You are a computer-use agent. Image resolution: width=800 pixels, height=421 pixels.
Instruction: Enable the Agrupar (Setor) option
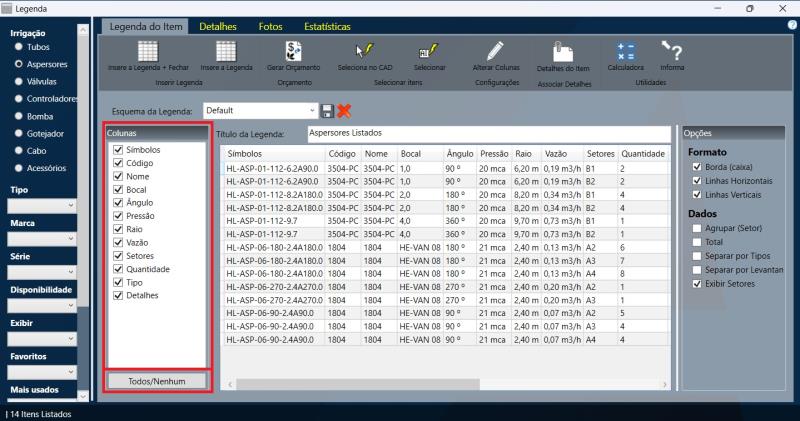696,228
